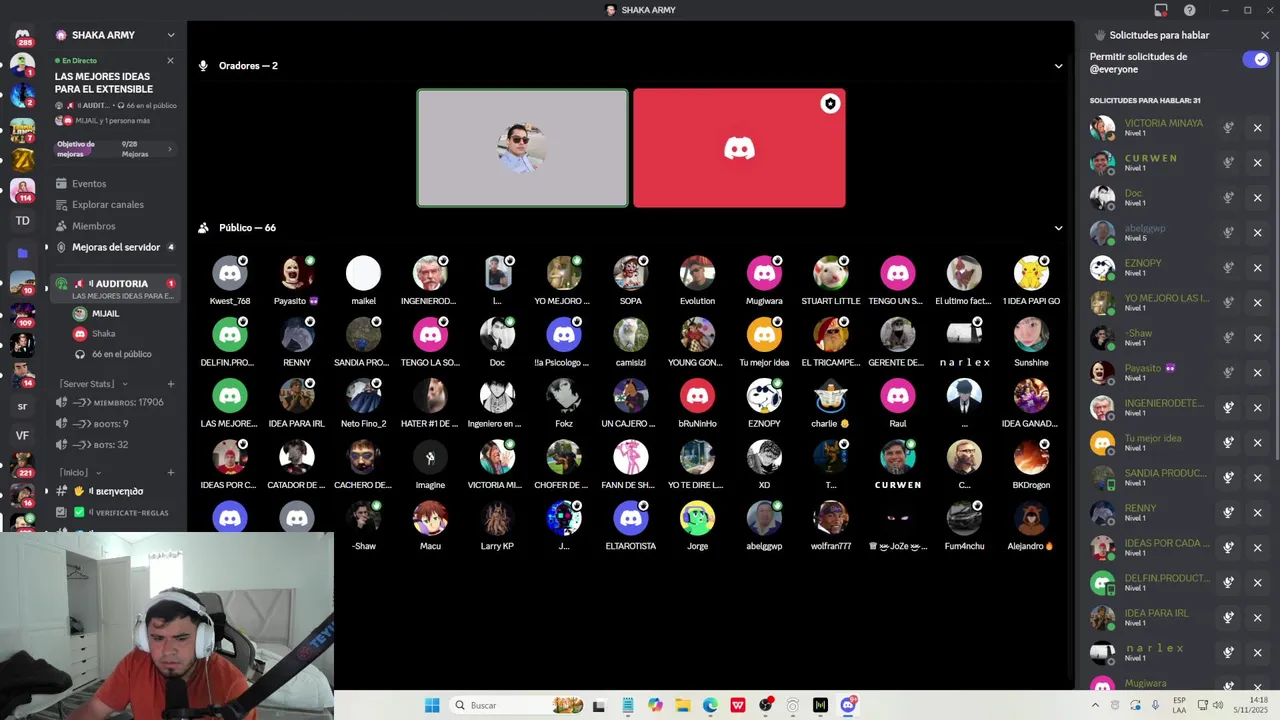This screenshot has width=1280, height=720.
Task: Dismiss abelggwp's speak request
Action: 1258,233
